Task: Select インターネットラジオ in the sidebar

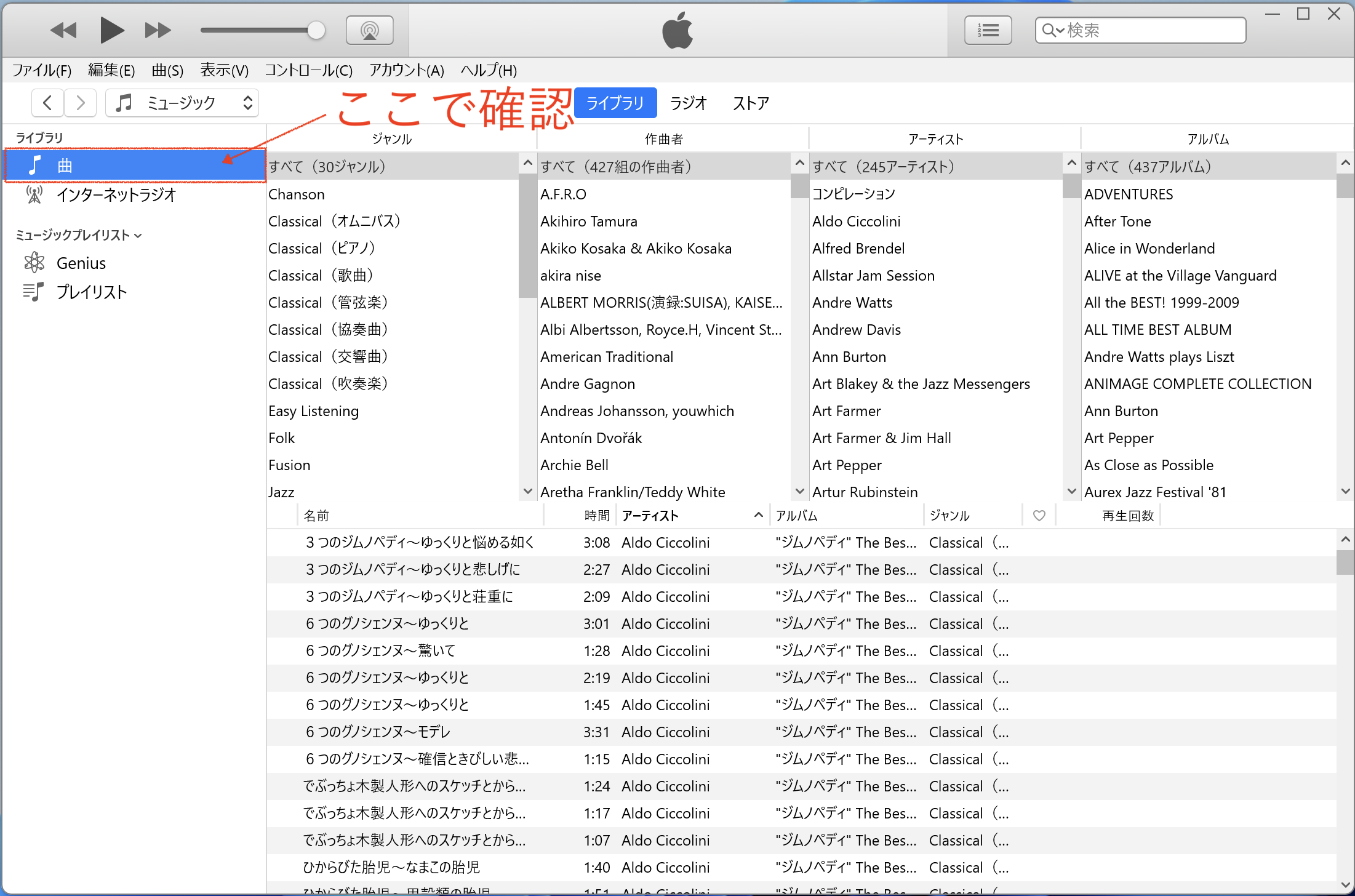Action: pyautogui.click(x=116, y=195)
